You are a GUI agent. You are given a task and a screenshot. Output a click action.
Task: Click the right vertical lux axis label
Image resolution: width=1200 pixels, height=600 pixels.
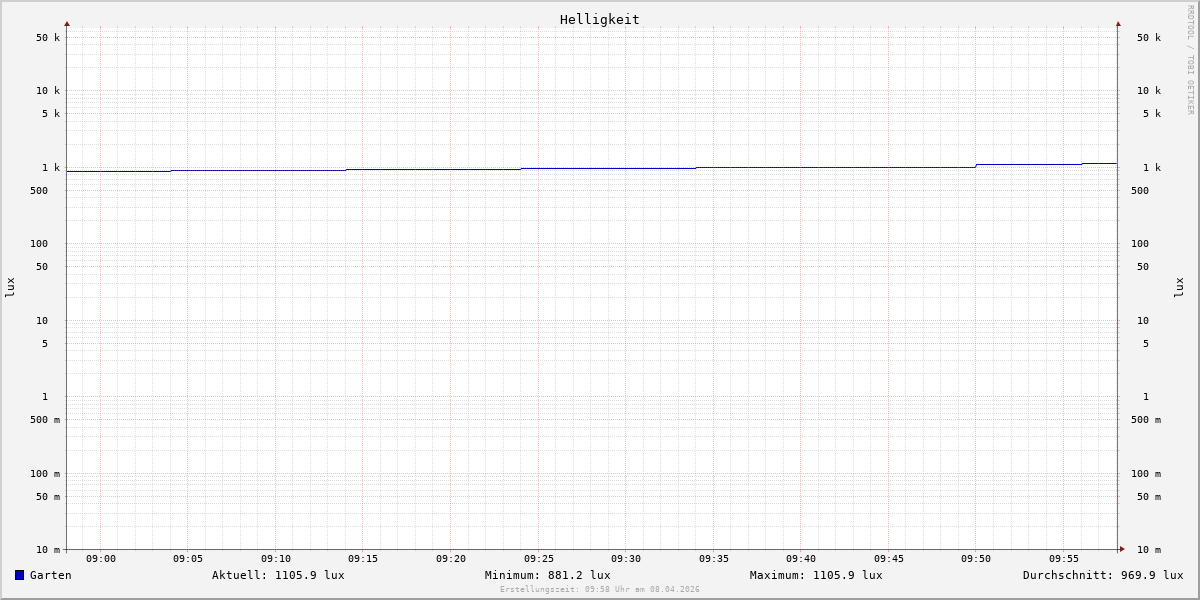[1180, 287]
